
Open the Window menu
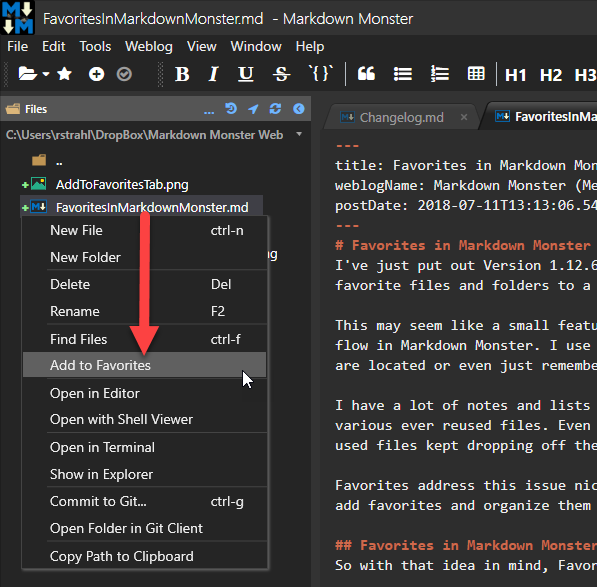click(x=256, y=46)
